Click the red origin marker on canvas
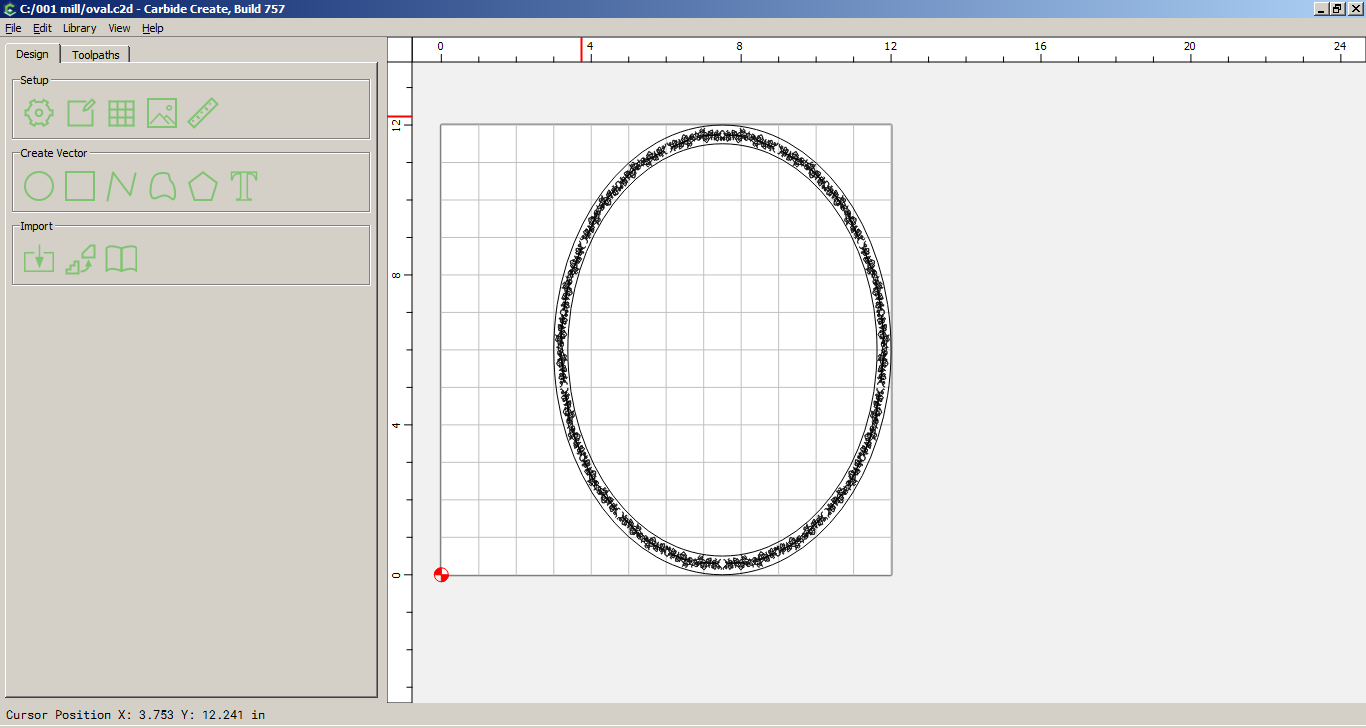 (441, 574)
